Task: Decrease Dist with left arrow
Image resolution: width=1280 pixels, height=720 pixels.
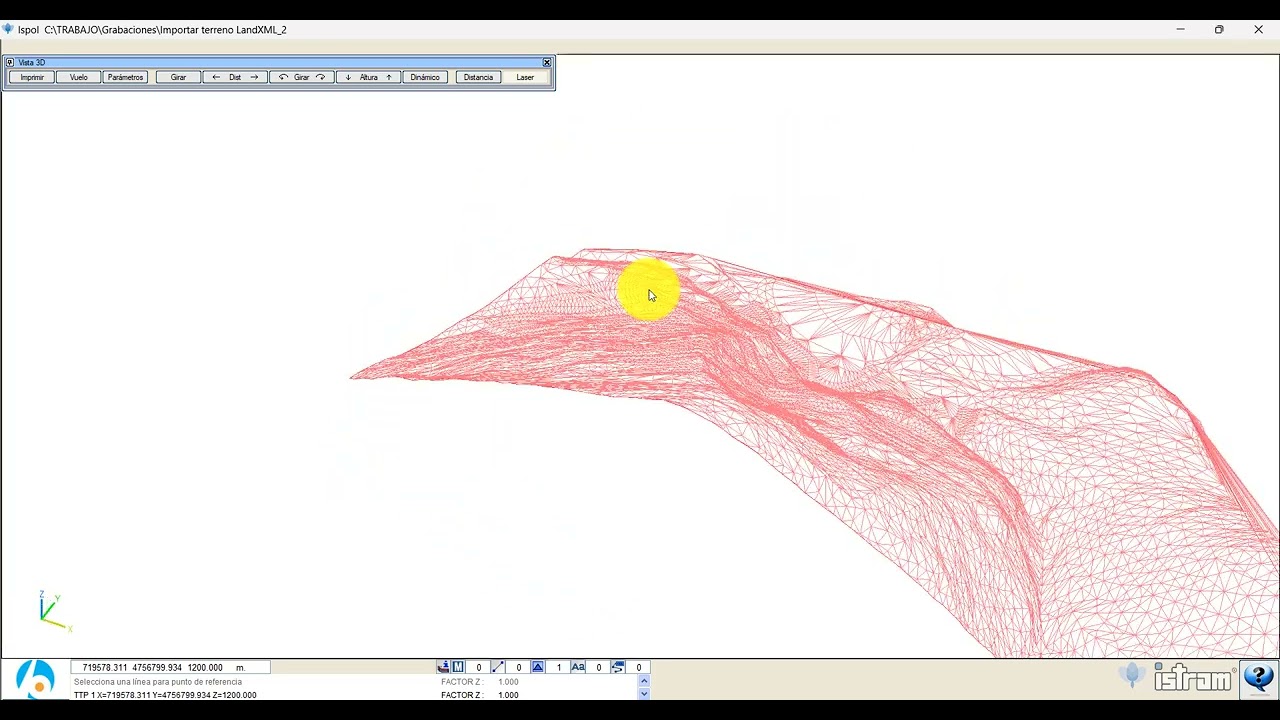Action: point(216,77)
